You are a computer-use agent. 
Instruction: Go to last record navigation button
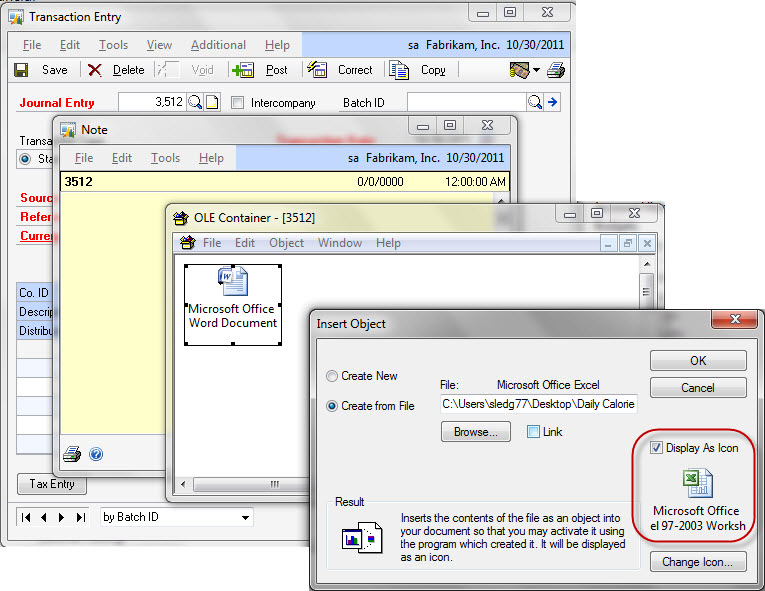pos(81,517)
